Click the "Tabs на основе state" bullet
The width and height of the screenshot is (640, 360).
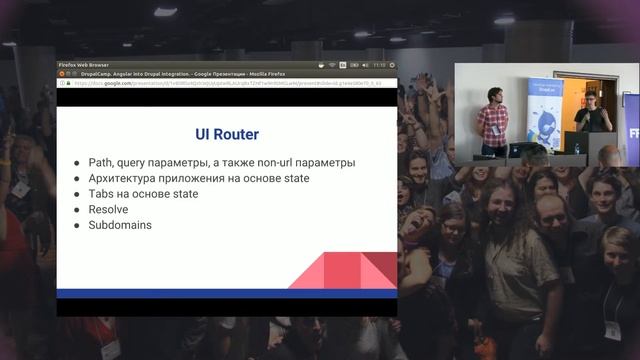point(143,194)
